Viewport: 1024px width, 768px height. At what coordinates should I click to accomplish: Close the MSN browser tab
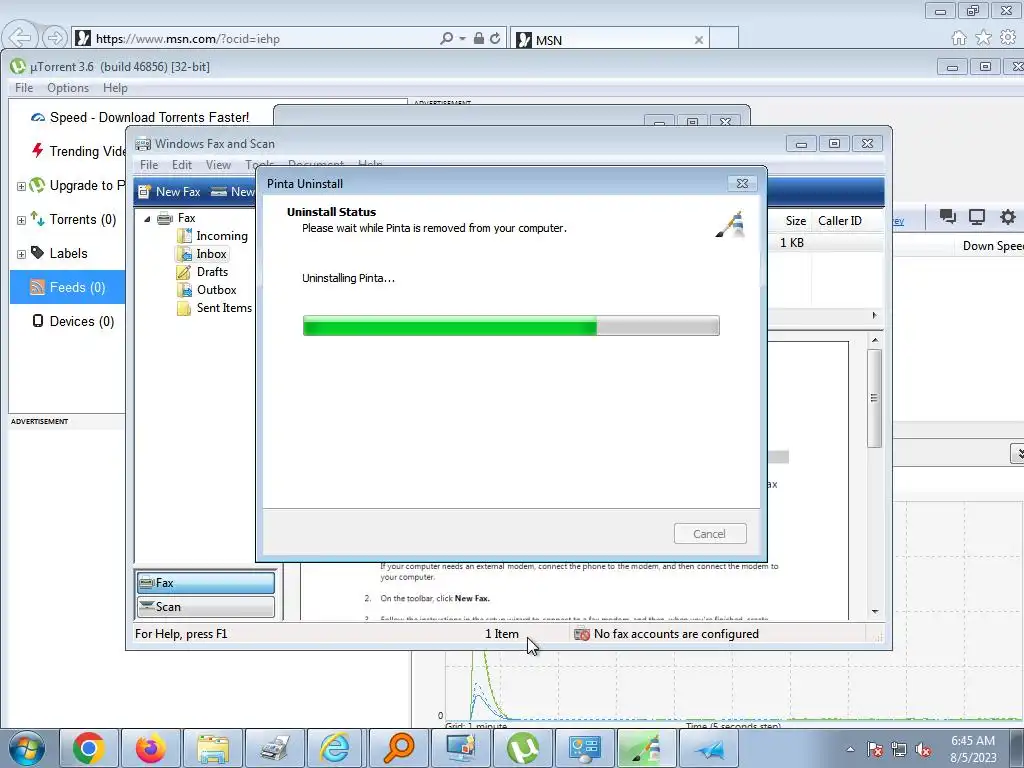[699, 40]
